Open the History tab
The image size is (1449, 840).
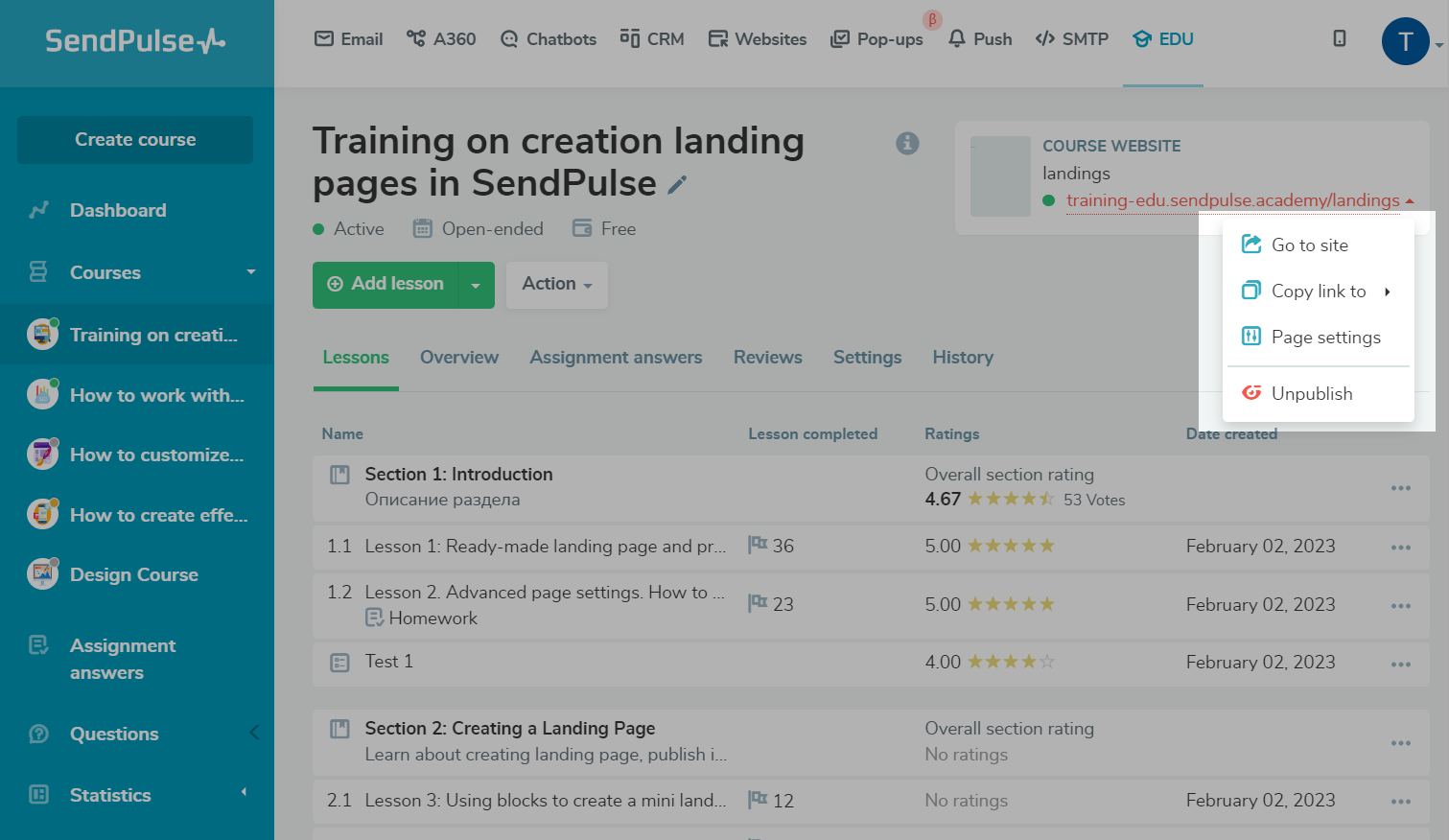click(x=963, y=358)
